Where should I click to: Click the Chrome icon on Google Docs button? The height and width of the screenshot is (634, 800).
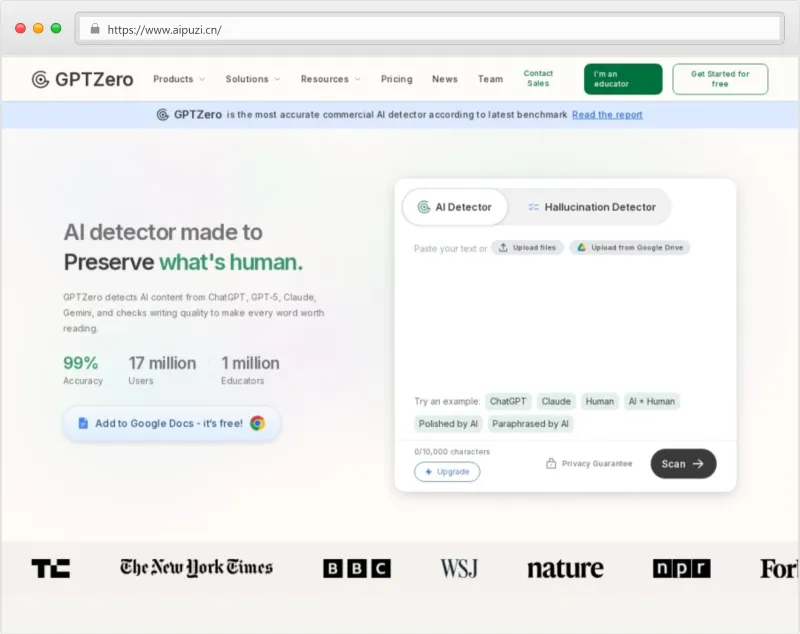[258, 423]
